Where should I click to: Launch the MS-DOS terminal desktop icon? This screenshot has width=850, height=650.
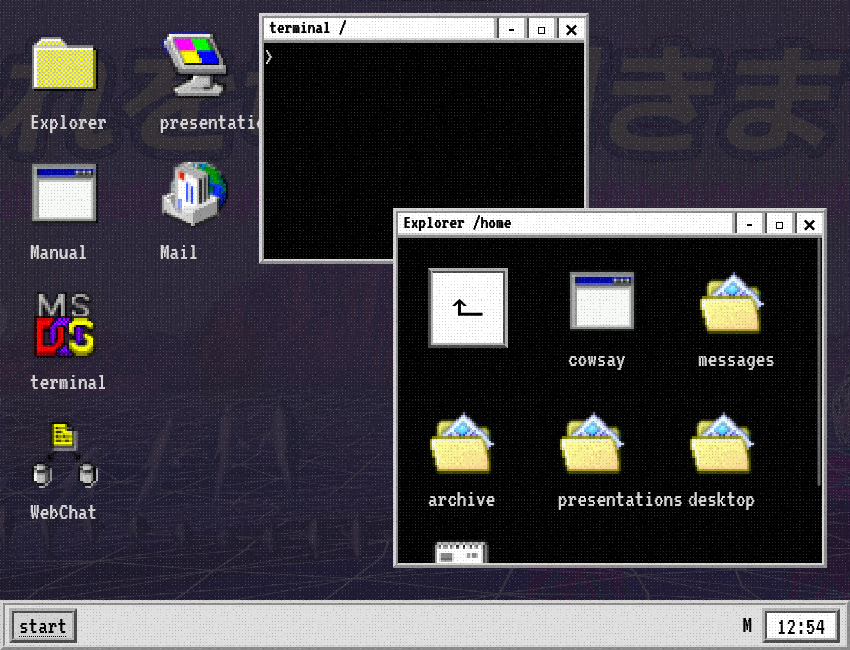coord(66,324)
